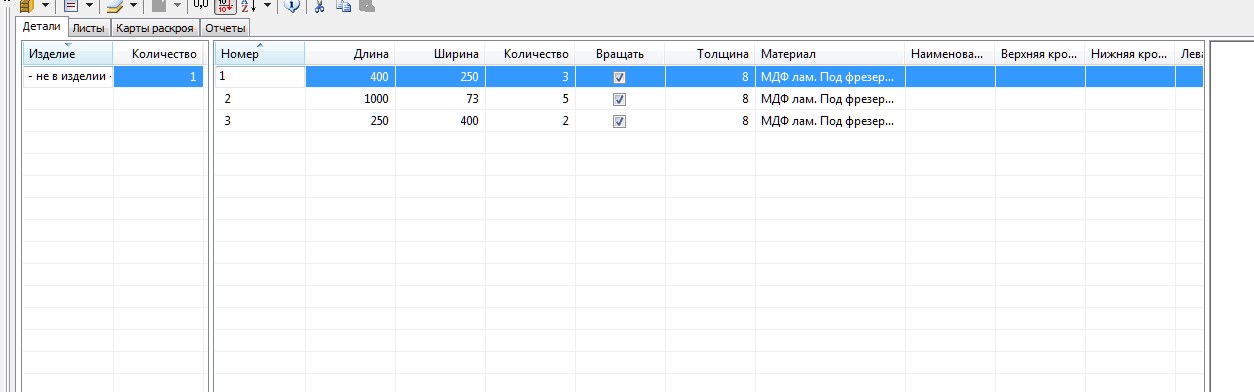Click the length cell 250 in row 3

[350, 121]
